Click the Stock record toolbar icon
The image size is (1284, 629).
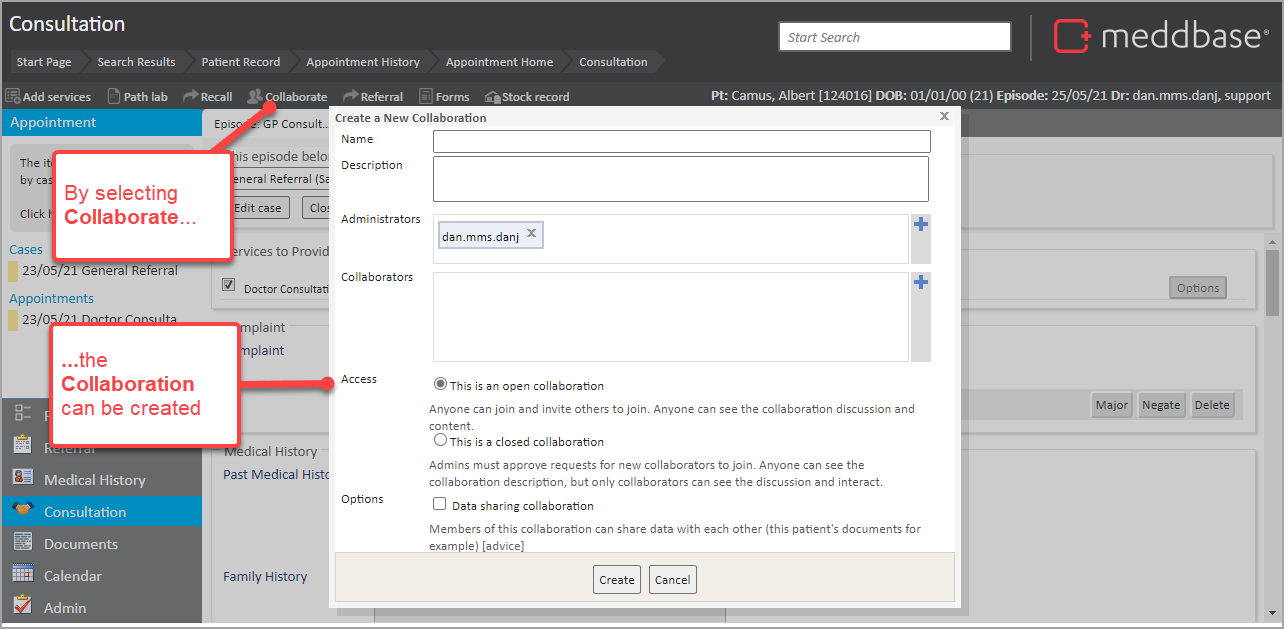pos(492,97)
